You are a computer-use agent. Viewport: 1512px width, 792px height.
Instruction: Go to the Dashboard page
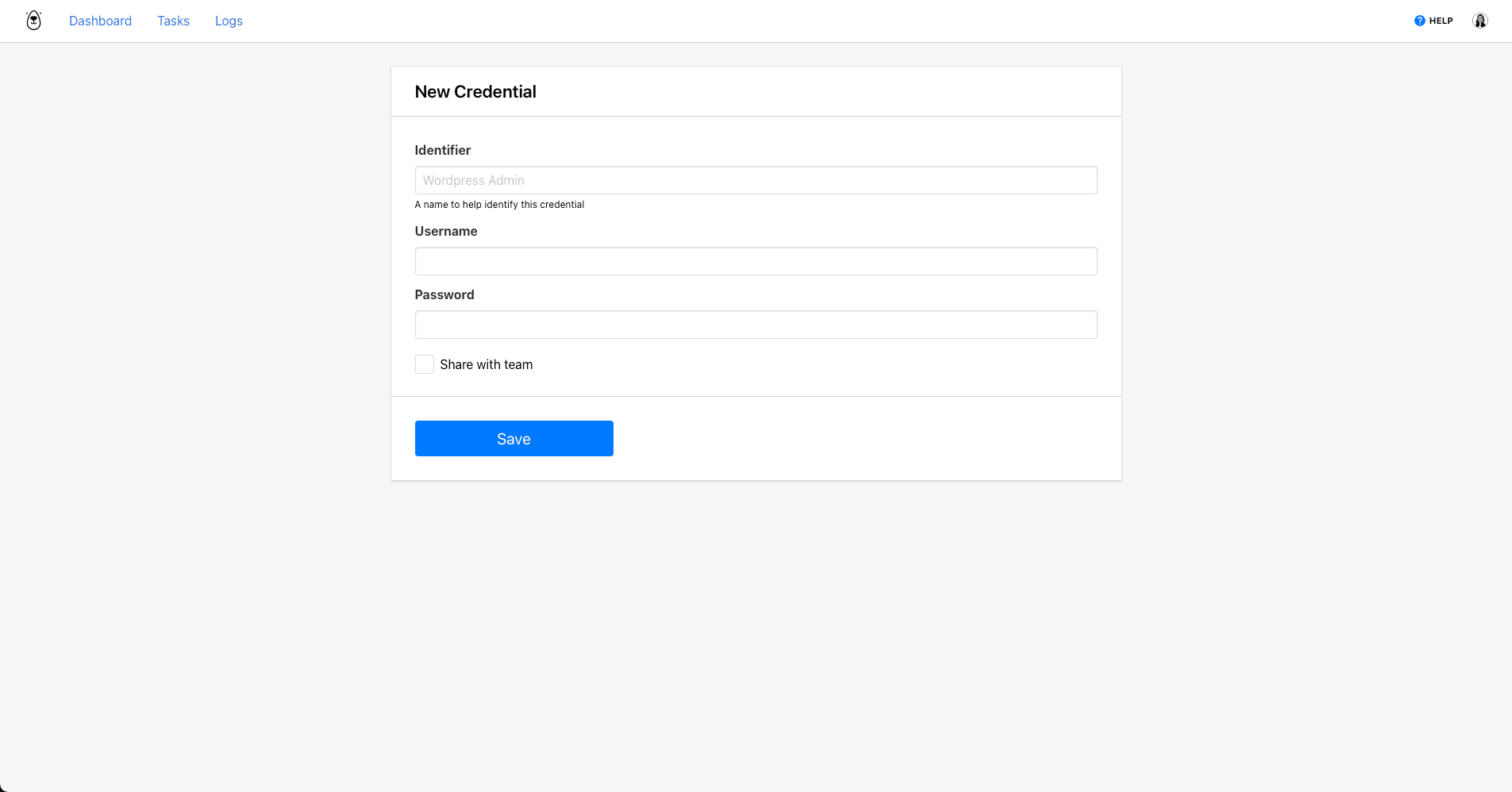coord(100,21)
